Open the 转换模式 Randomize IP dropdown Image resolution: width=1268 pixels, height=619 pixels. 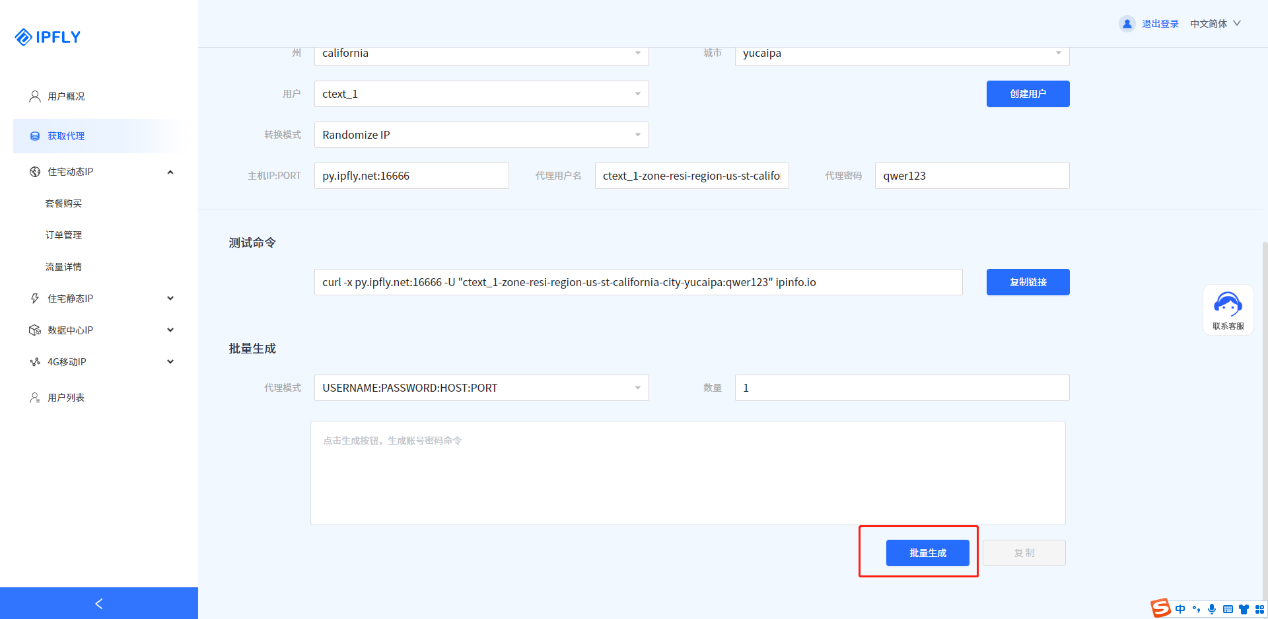pos(481,135)
